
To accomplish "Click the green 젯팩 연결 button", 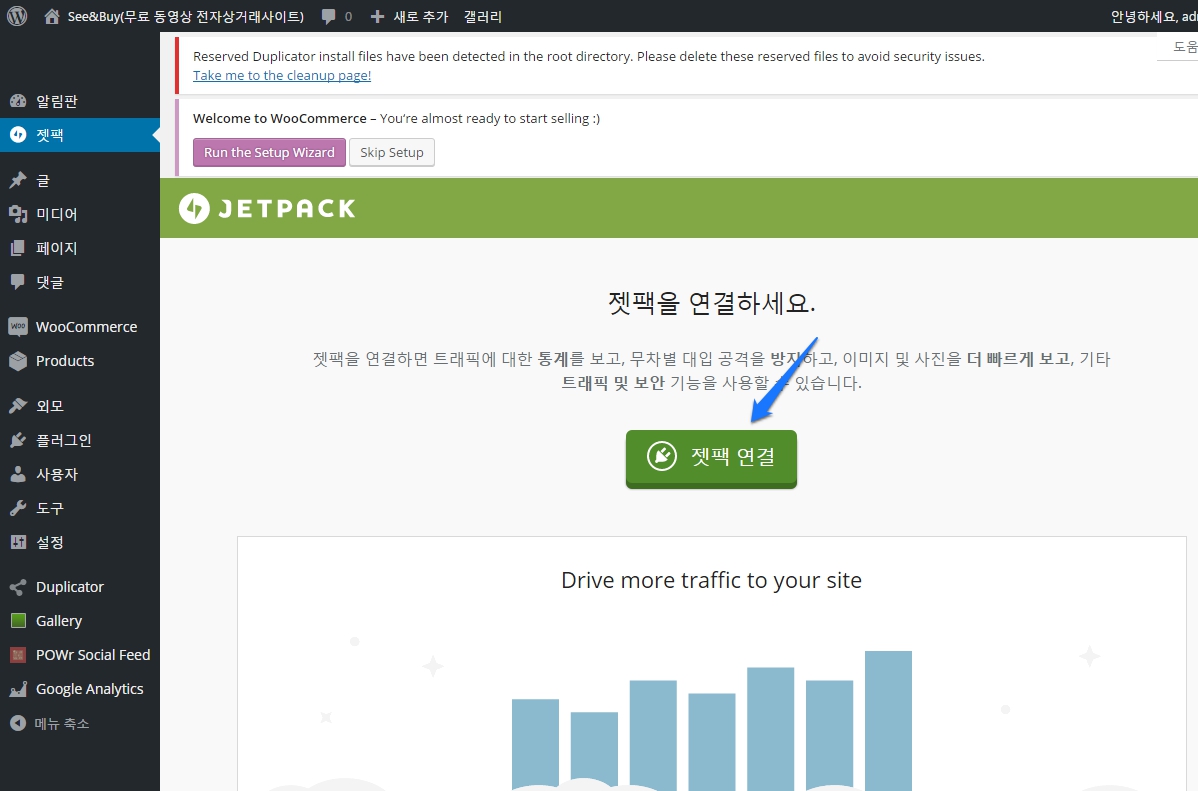I will (711, 457).
